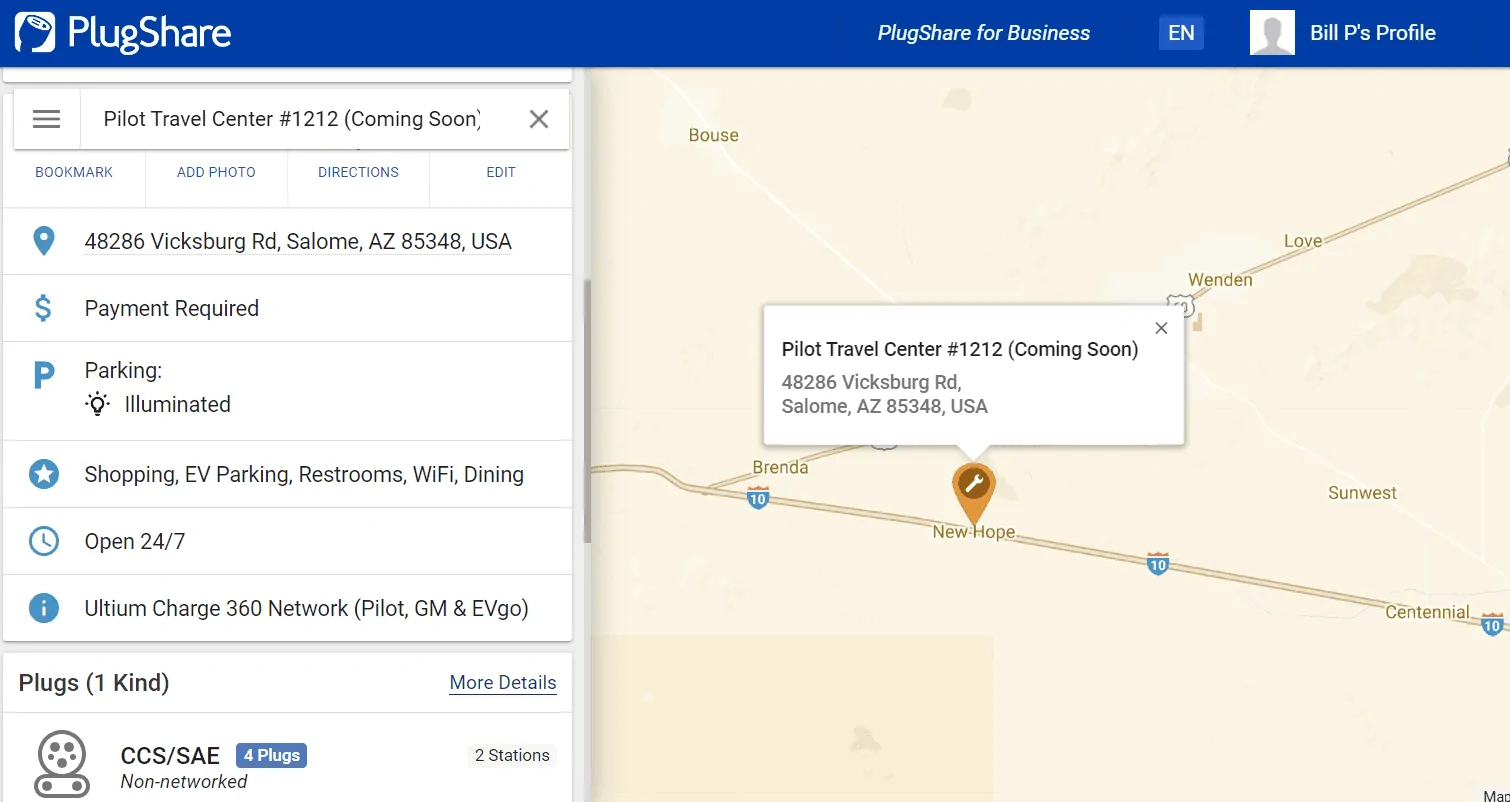Click the Sunwest map label
Image resolution: width=1510 pixels, height=802 pixels.
[x=1362, y=493]
